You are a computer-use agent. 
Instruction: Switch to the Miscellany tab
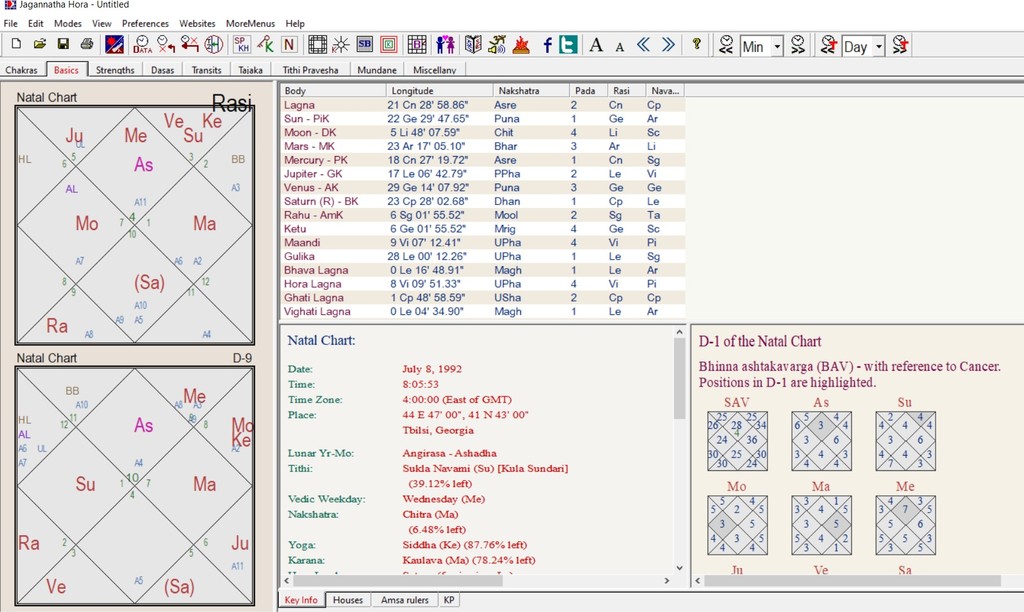pyautogui.click(x=434, y=69)
